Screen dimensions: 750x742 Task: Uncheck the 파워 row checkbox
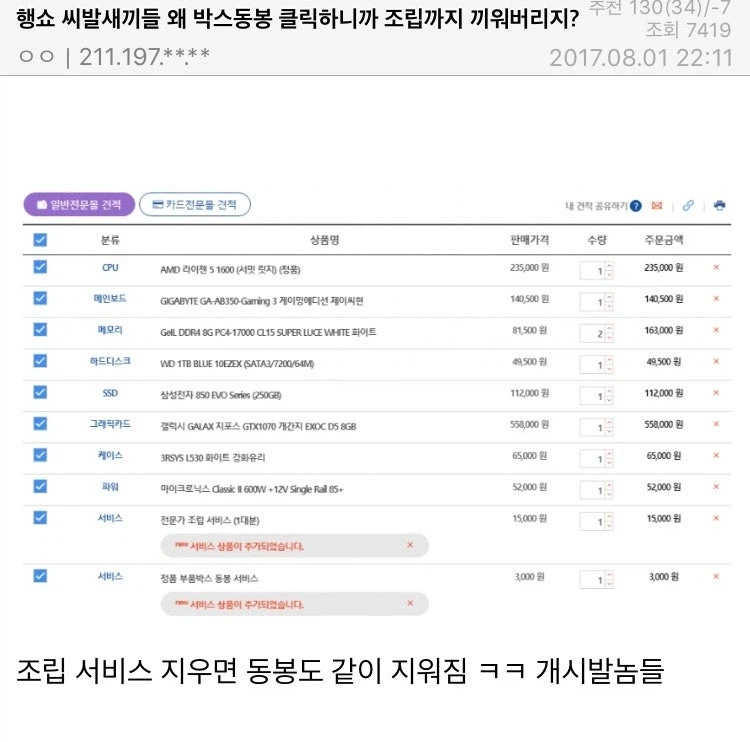click(40, 487)
